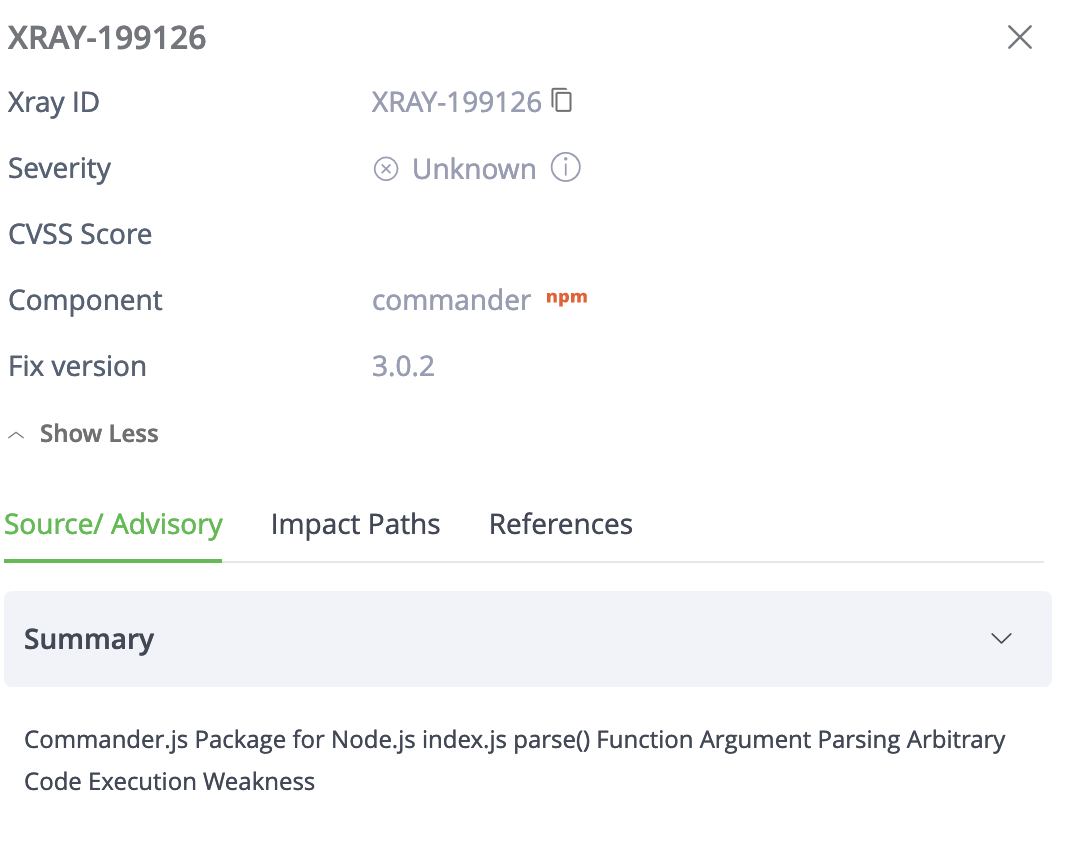The width and height of the screenshot is (1066, 858).
Task: Open the References tab
Action: click(560, 523)
